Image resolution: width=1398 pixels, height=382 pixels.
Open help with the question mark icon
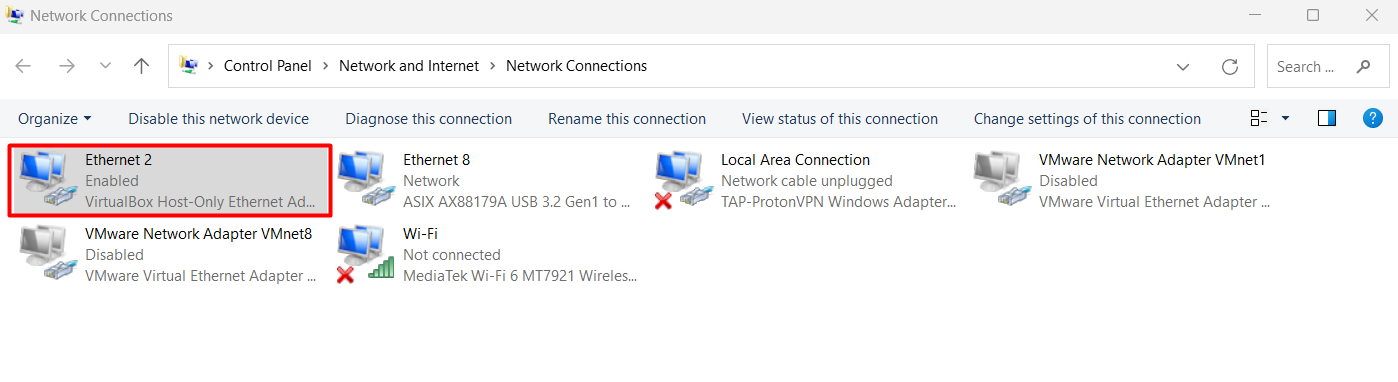click(1373, 118)
